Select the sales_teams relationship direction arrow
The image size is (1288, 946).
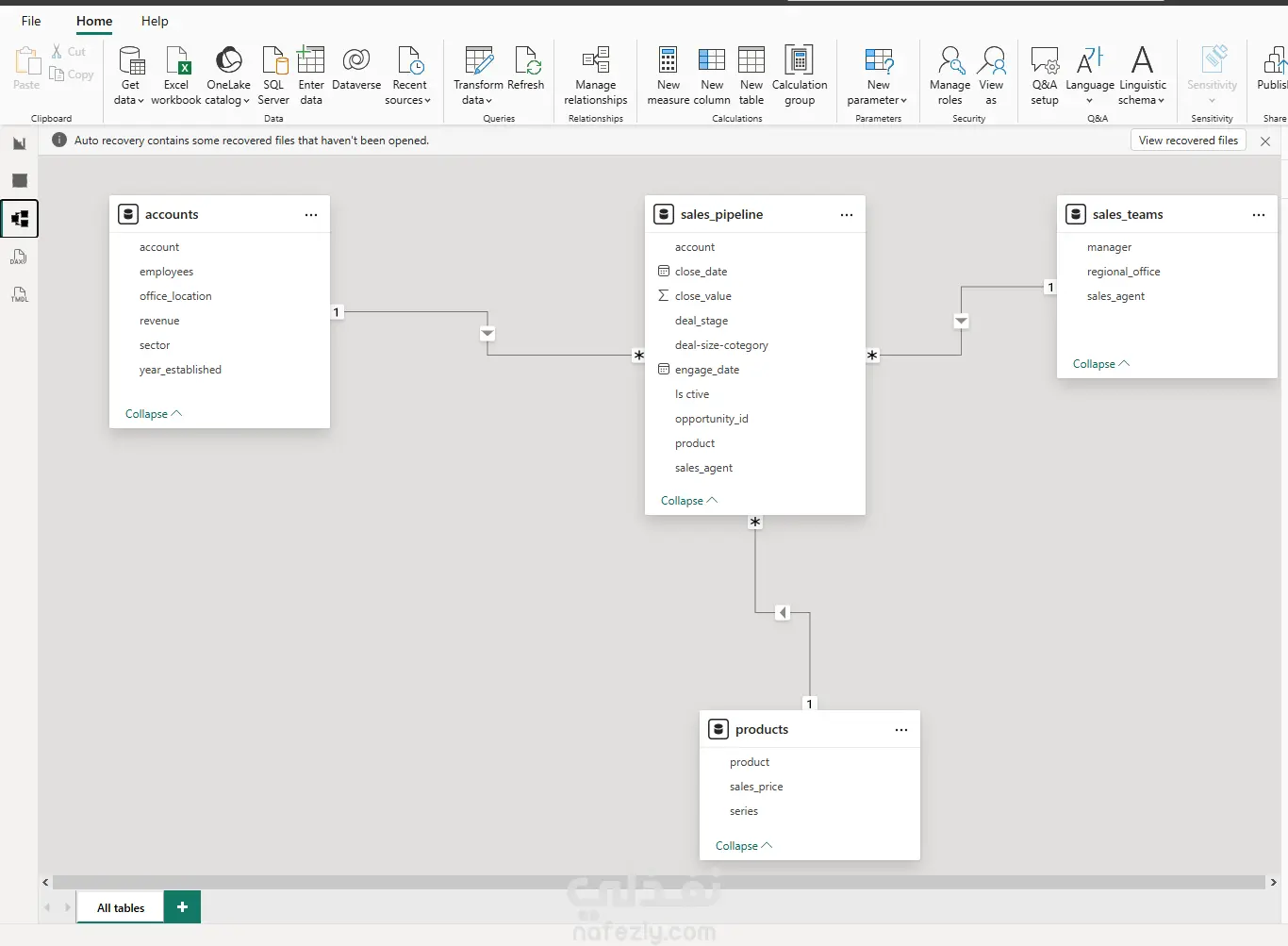coord(961,322)
